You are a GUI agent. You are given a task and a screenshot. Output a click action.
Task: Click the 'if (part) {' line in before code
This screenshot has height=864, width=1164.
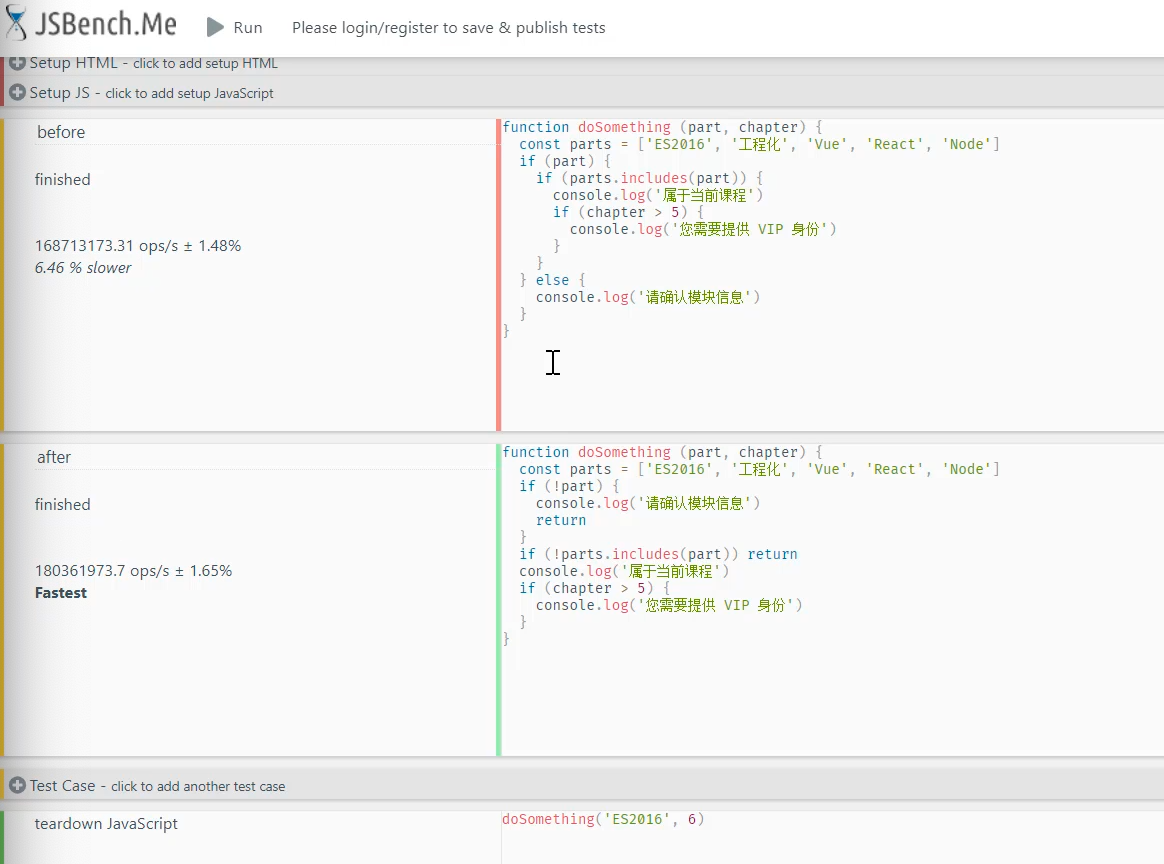pos(565,161)
